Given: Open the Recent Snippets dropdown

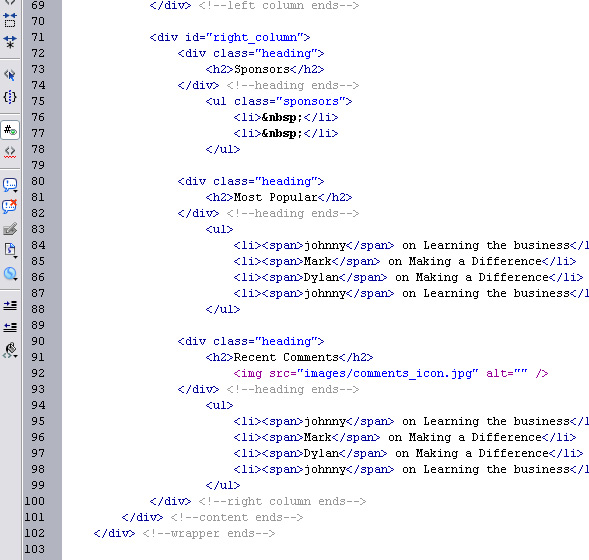Looking at the screenshot, I should [10, 251].
